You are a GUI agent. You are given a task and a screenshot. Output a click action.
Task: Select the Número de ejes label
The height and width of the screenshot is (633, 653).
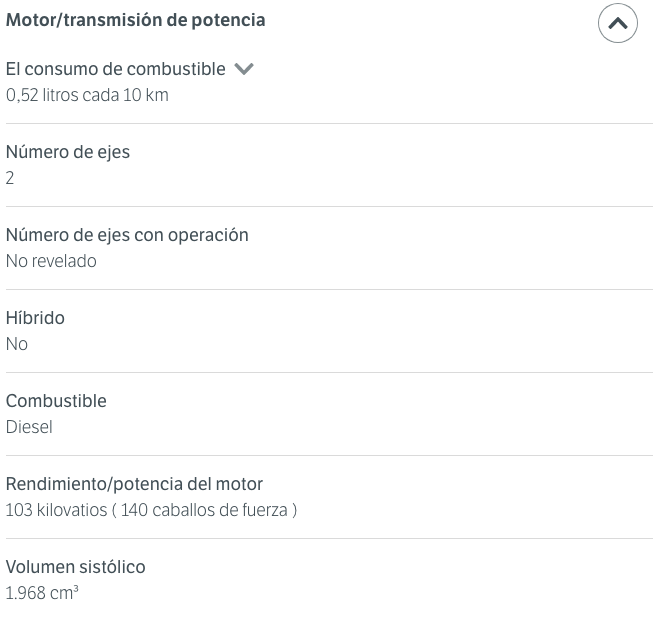[68, 152]
